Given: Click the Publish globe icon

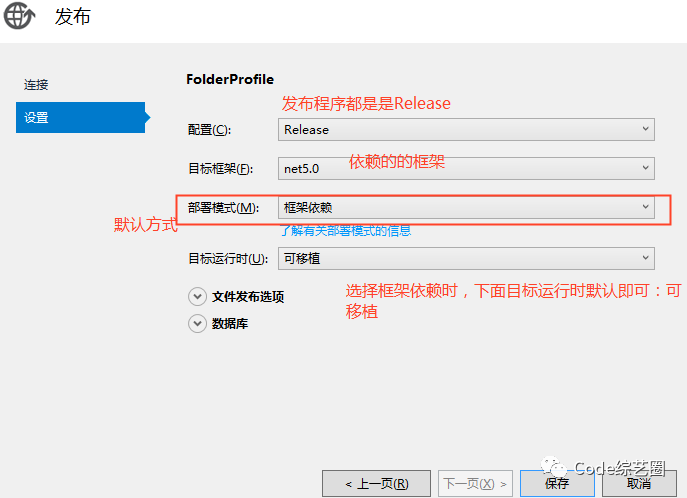Looking at the screenshot, I should 19,16.
